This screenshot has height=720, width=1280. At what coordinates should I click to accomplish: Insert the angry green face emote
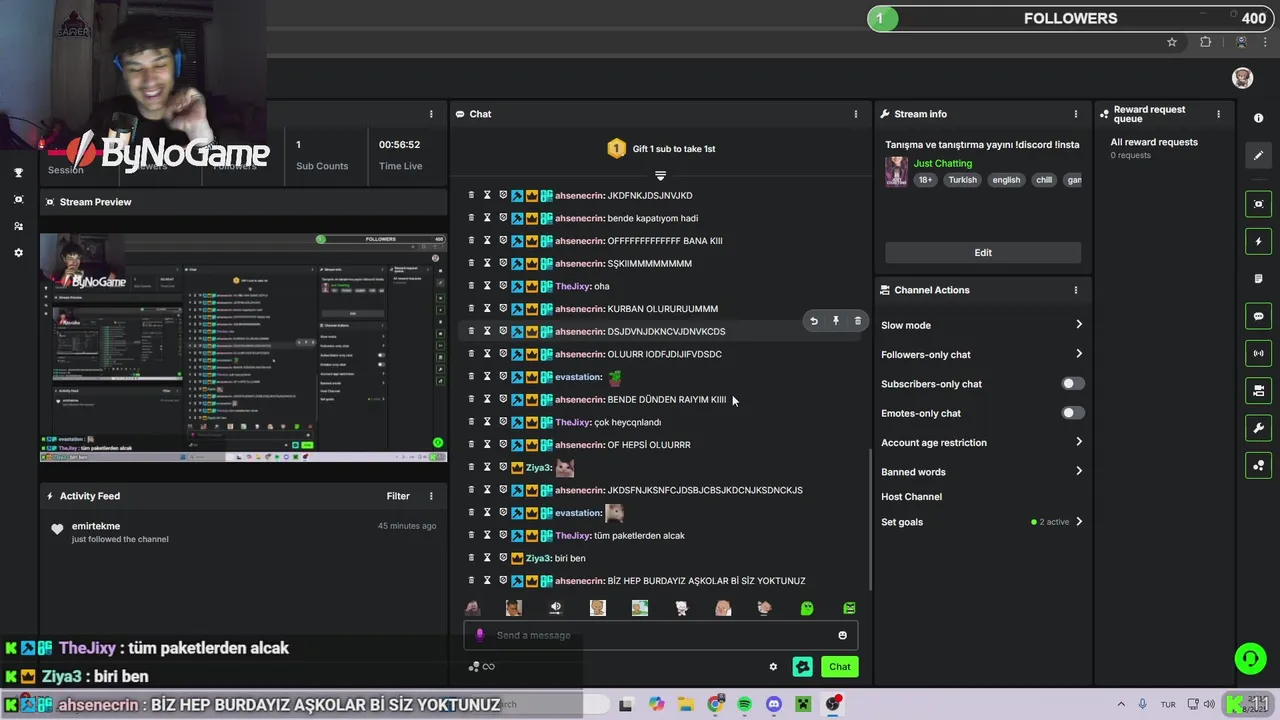(849, 608)
